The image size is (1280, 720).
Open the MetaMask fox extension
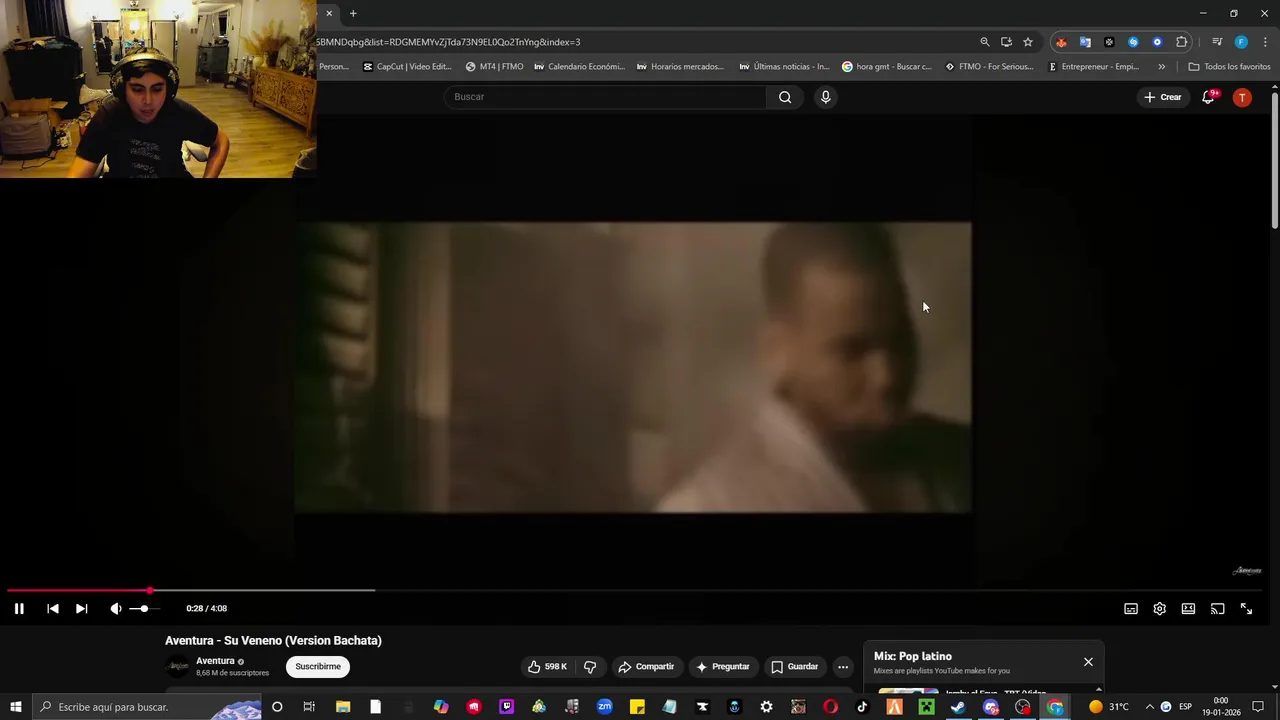coord(1061,42)
